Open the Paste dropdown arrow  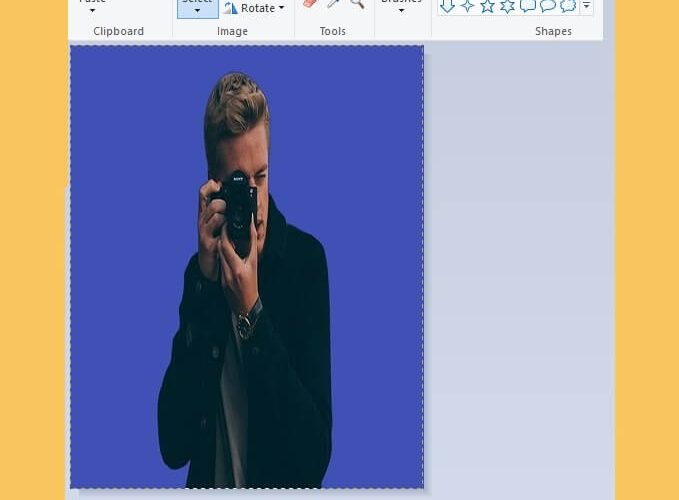point(92,10)
